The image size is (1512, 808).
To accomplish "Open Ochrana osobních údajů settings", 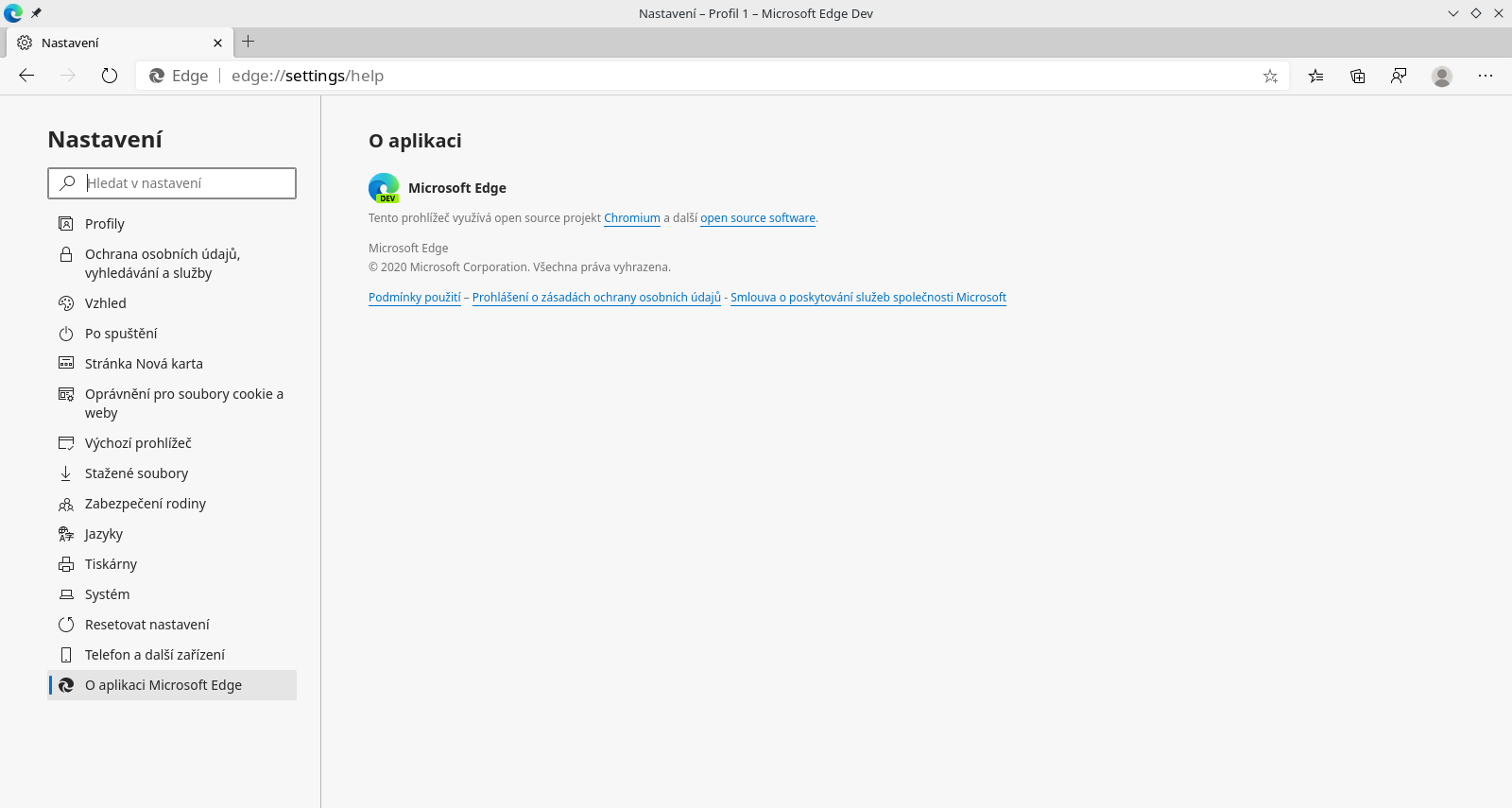I will pos(172,264).
